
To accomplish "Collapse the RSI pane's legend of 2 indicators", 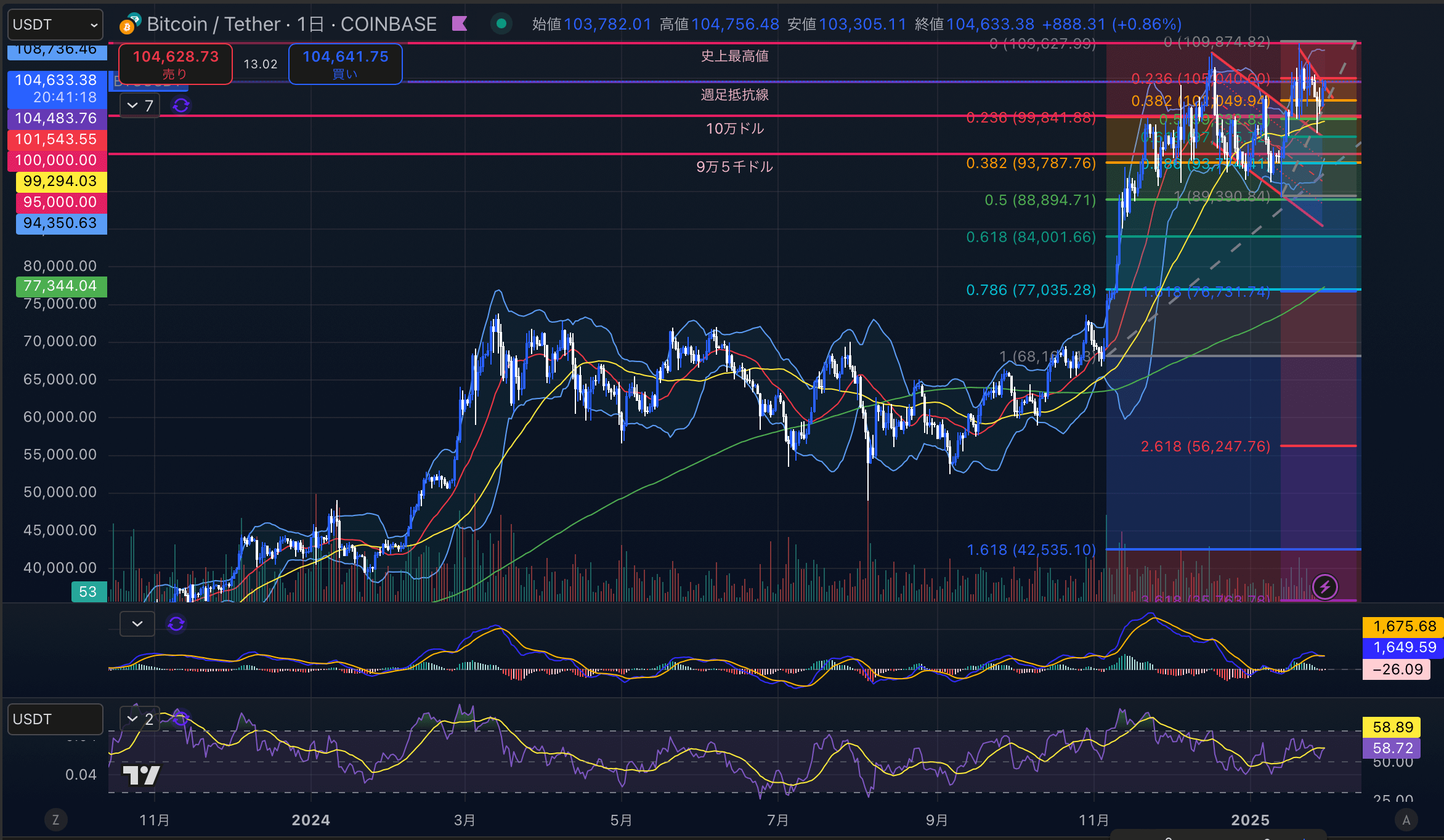I will (x=140, y=719).
